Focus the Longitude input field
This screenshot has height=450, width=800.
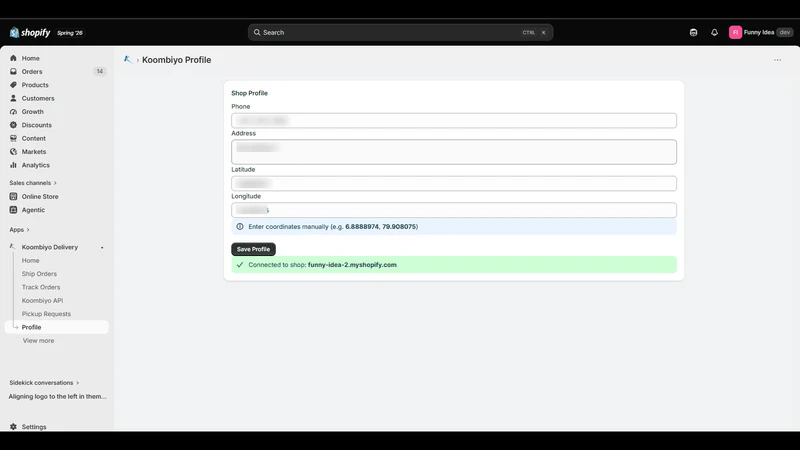[x=454, y=210]
